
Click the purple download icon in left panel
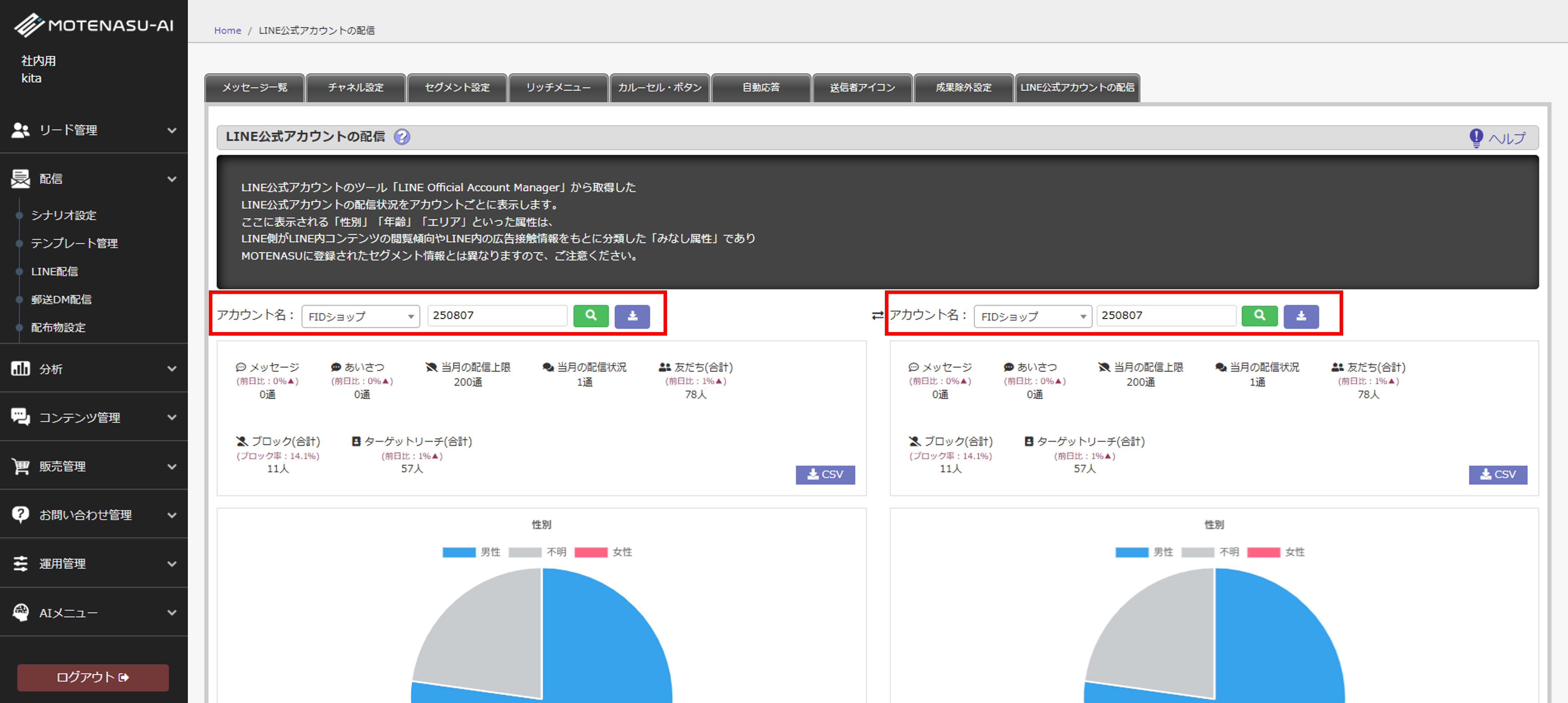pos(632,316)
